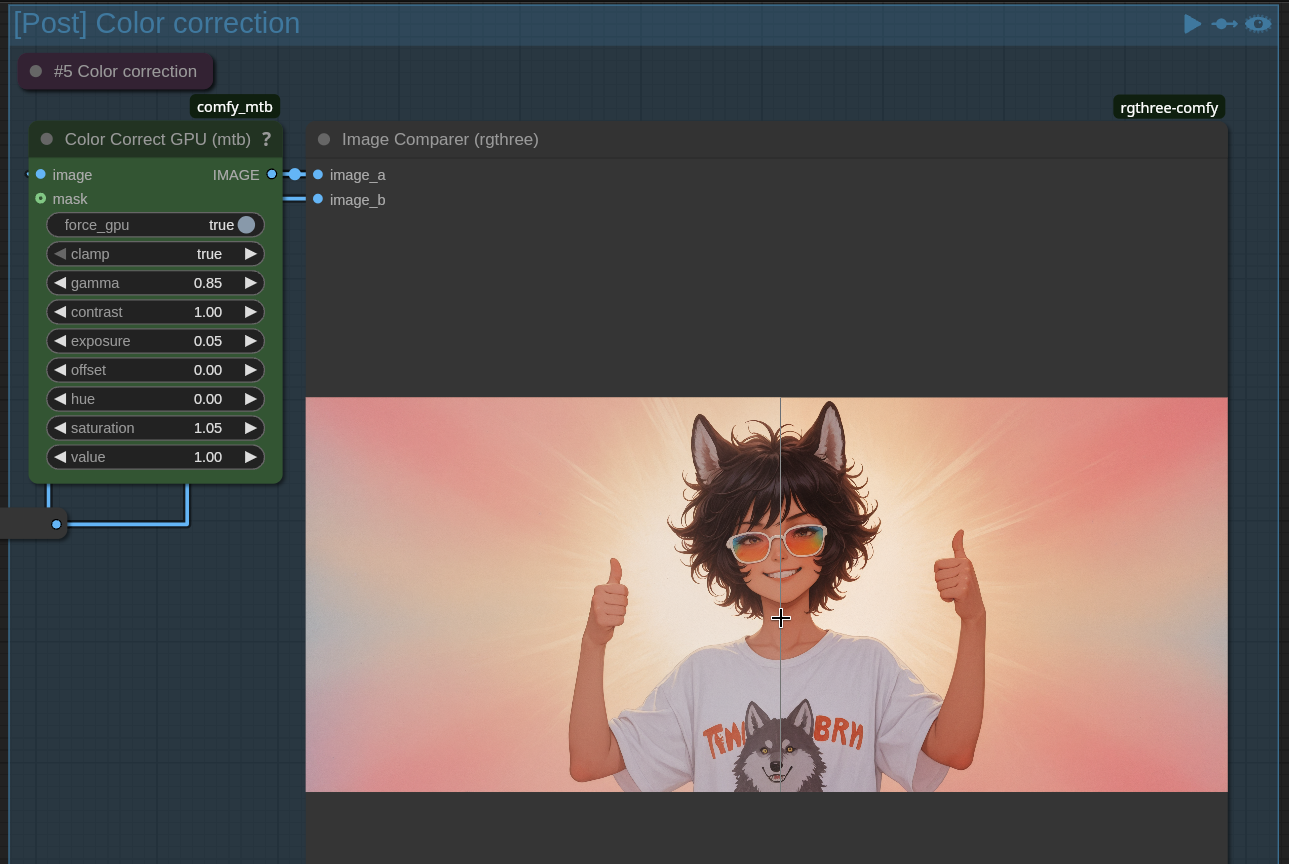1289x864 pixels.
Task: Click the contrast value 1.00
Action: coord(208,312)
